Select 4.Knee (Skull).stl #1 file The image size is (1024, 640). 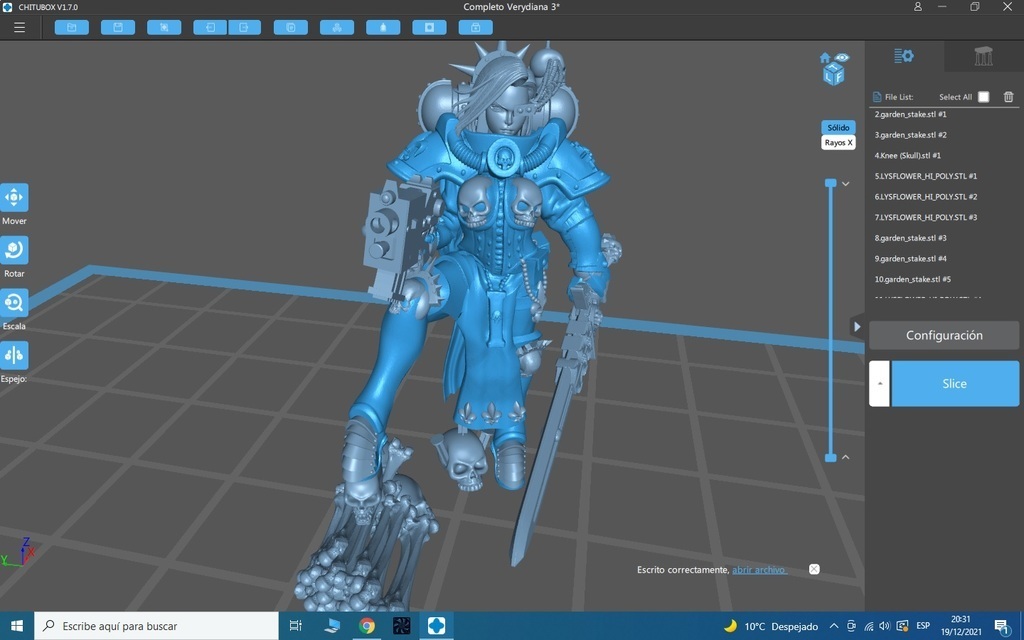pos(908,155)
